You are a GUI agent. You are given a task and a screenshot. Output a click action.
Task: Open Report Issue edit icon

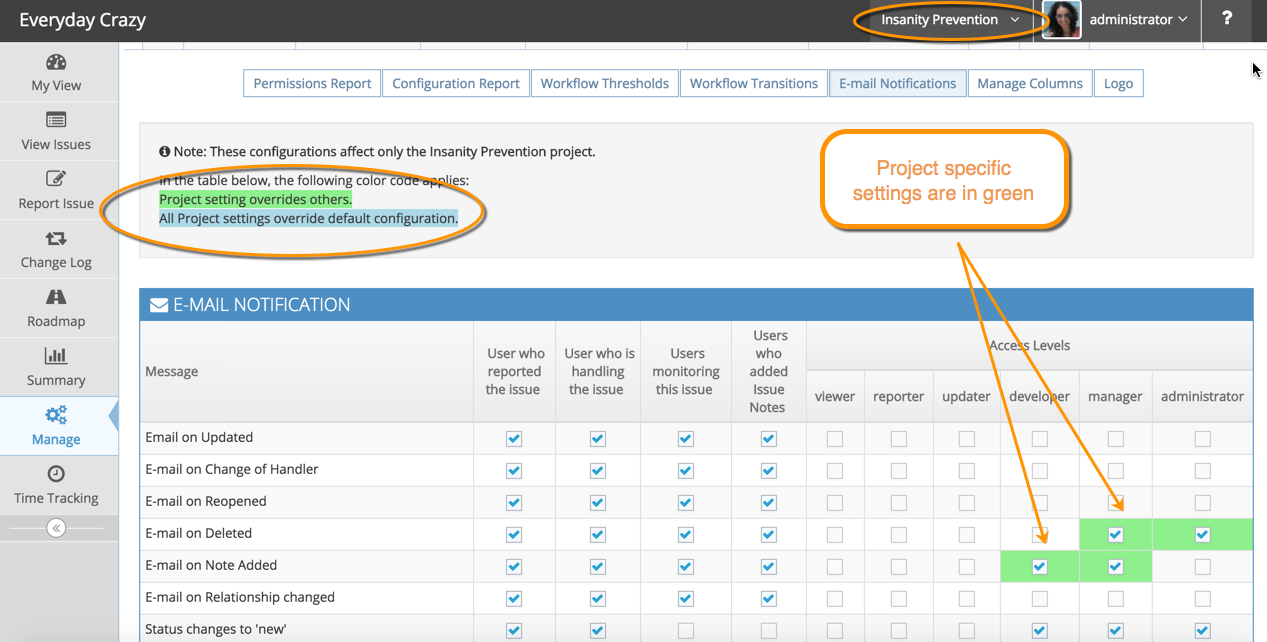(x=56, y=179)
